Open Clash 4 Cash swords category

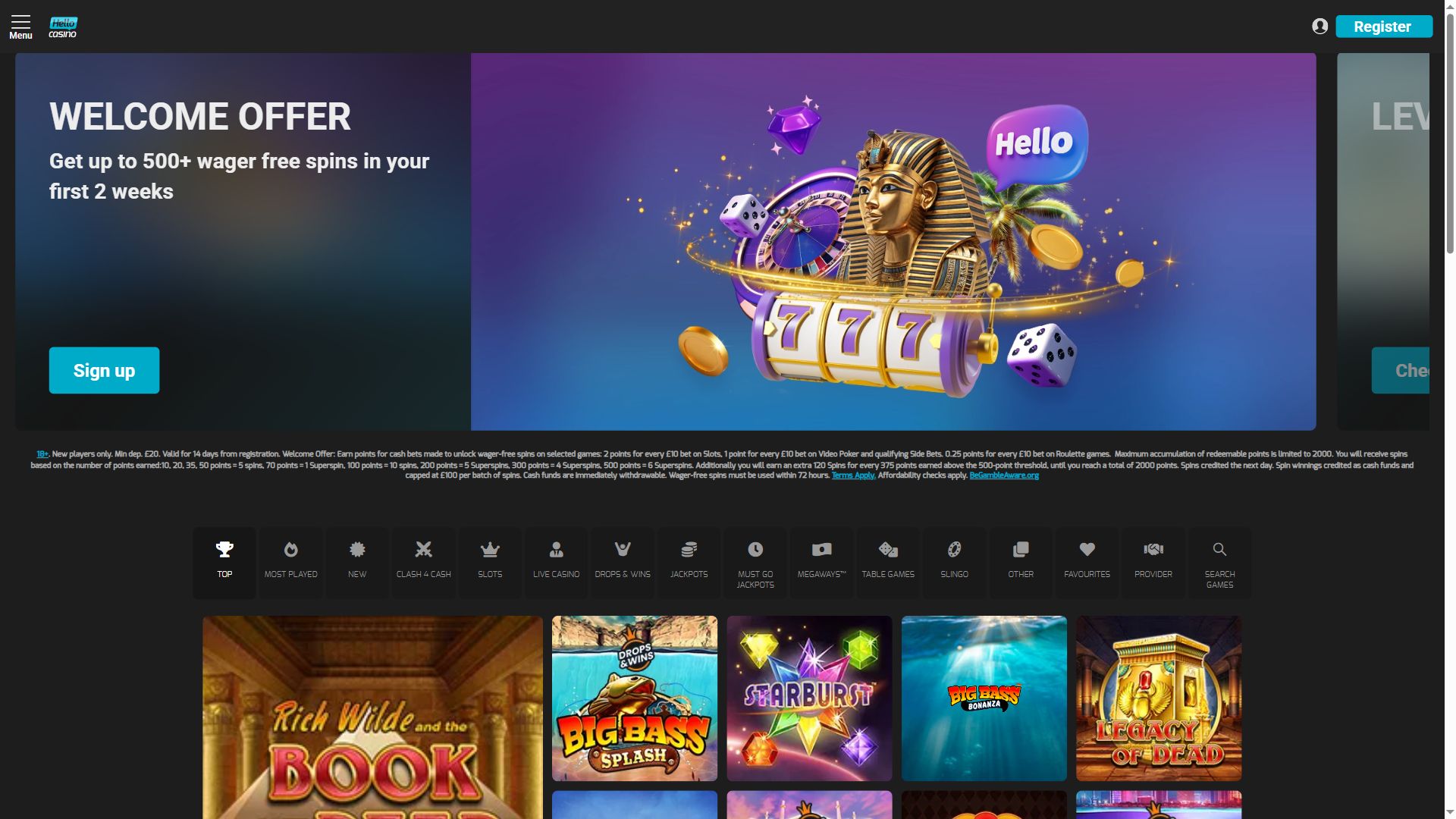pyautogui.click(x=423, y=563)
